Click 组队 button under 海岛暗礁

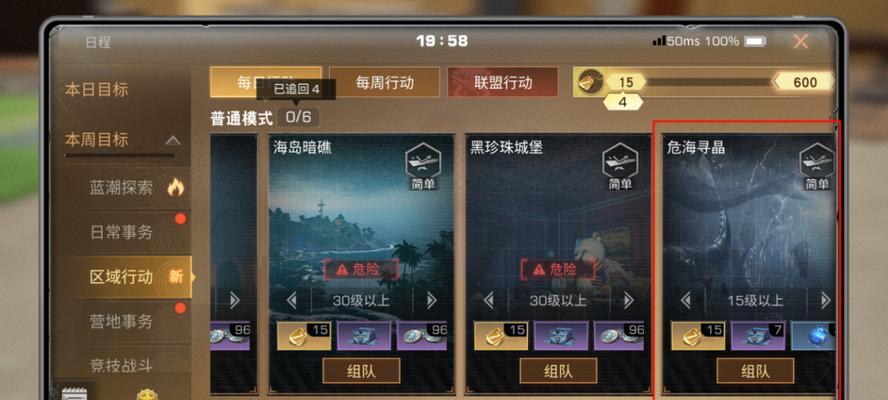click(361, 371)
